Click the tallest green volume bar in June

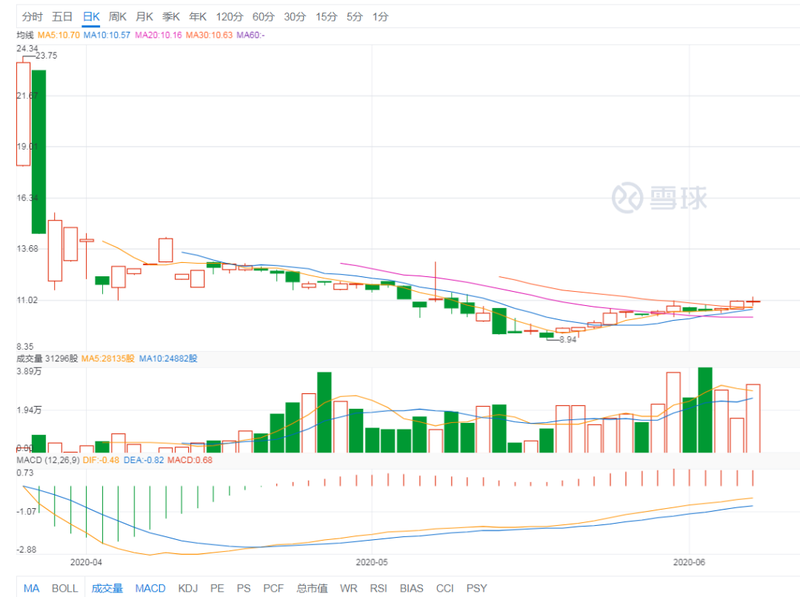(705, 410)
